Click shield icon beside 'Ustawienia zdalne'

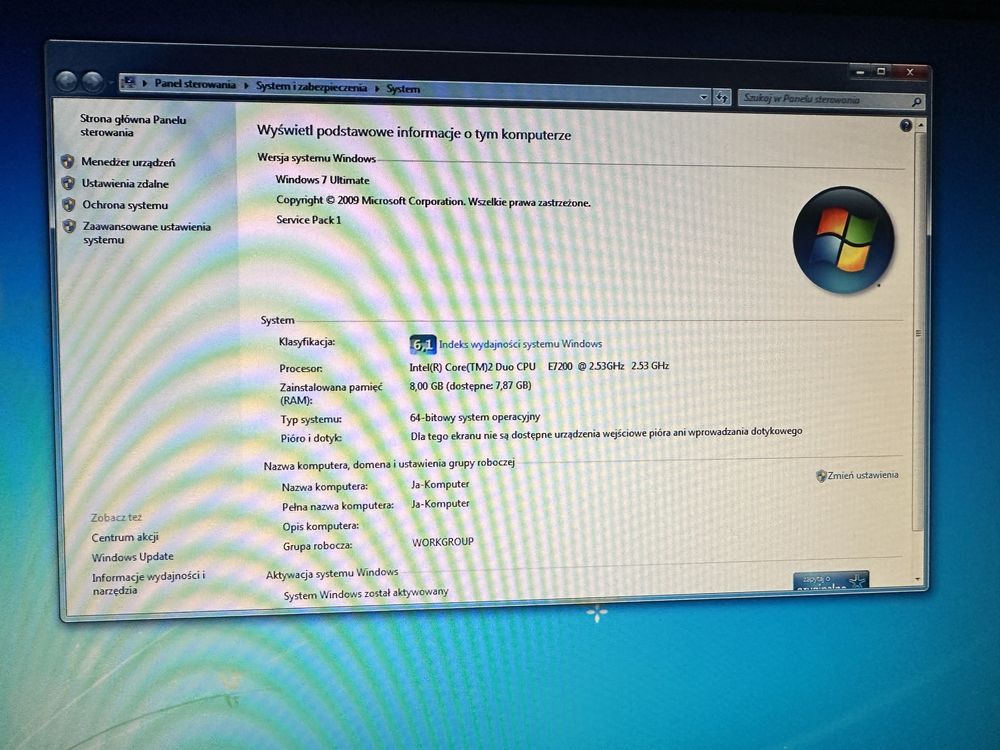coord(68,183)
